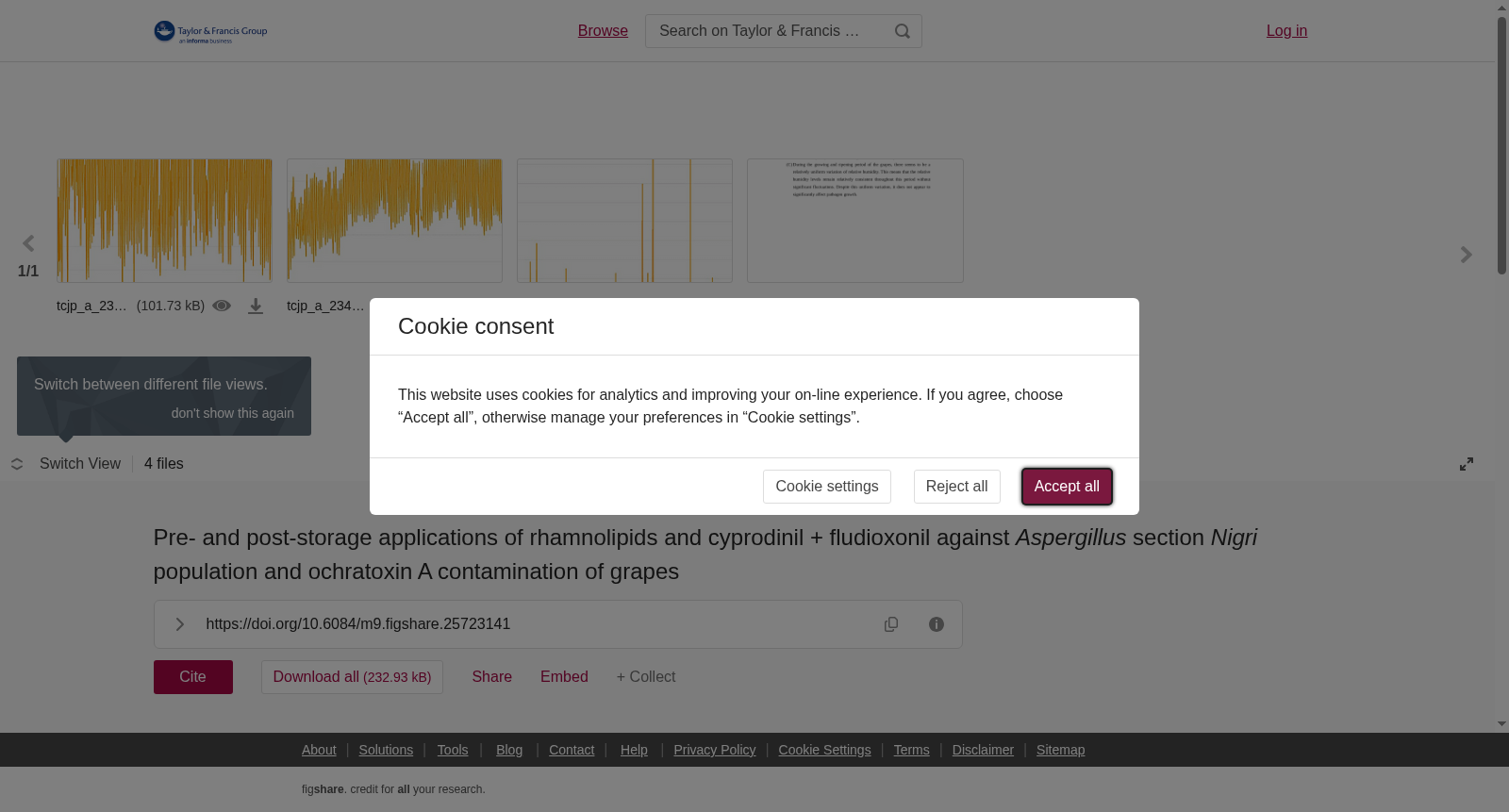Viewport: 1509px width, 812px height.
Task: Enter fullscreen with expand icon
Action: [1467, 464]
